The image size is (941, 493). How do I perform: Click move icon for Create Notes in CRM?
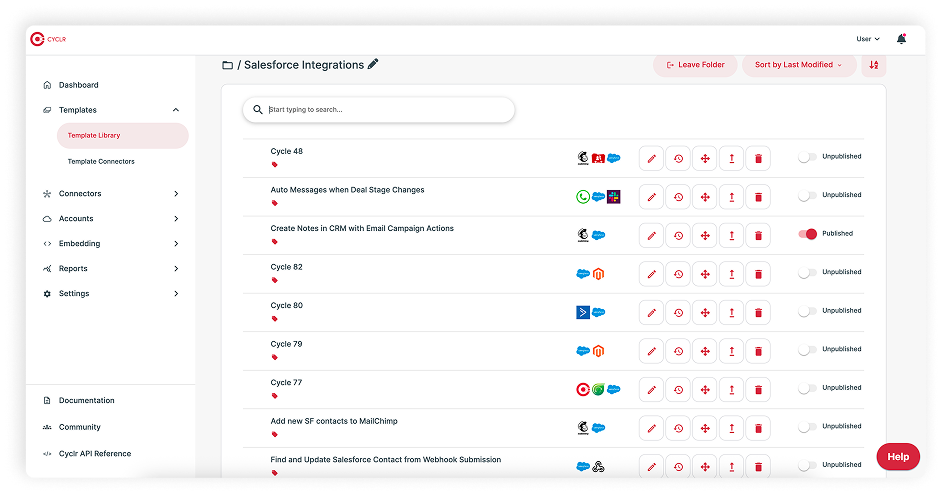[x=705, y=235]
